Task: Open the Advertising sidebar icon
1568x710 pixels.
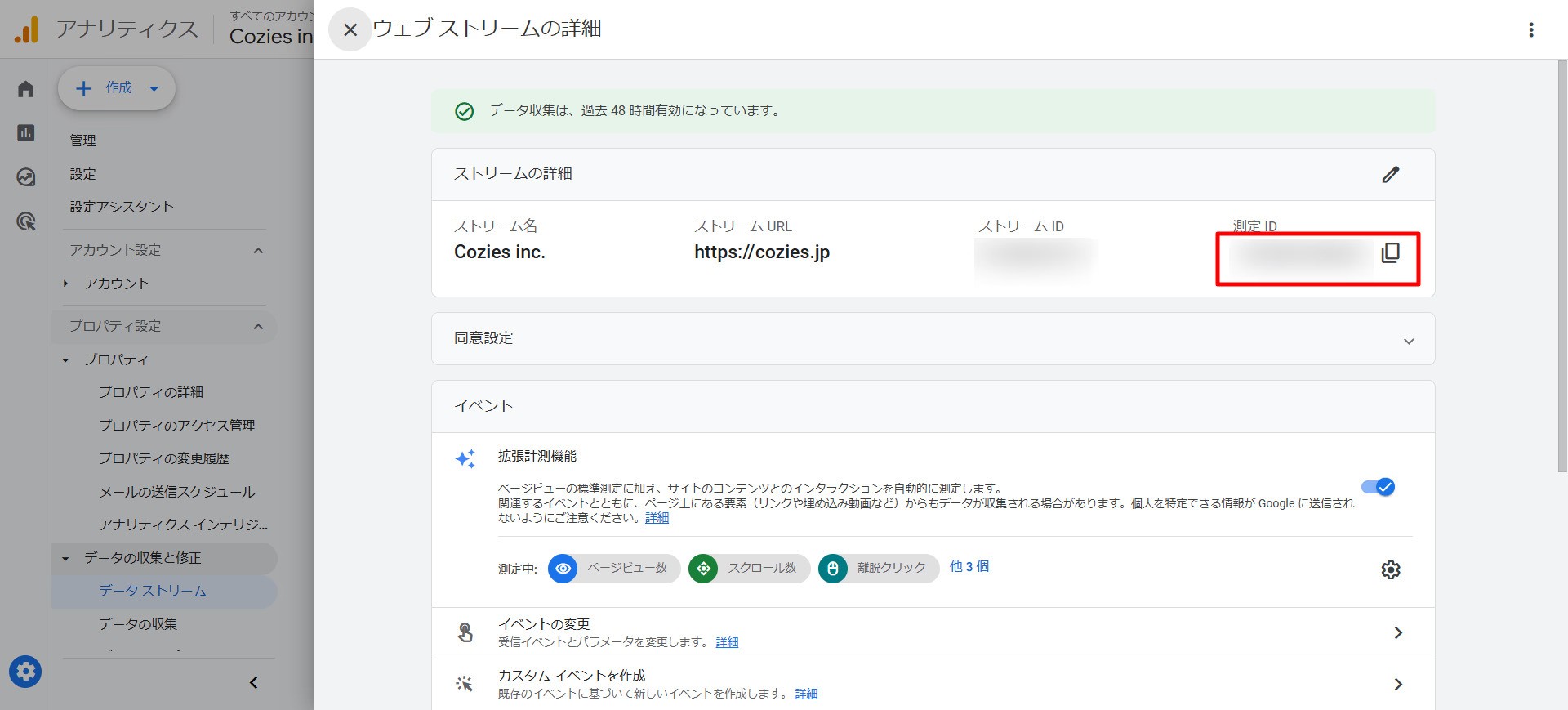Action: (26, 221)
